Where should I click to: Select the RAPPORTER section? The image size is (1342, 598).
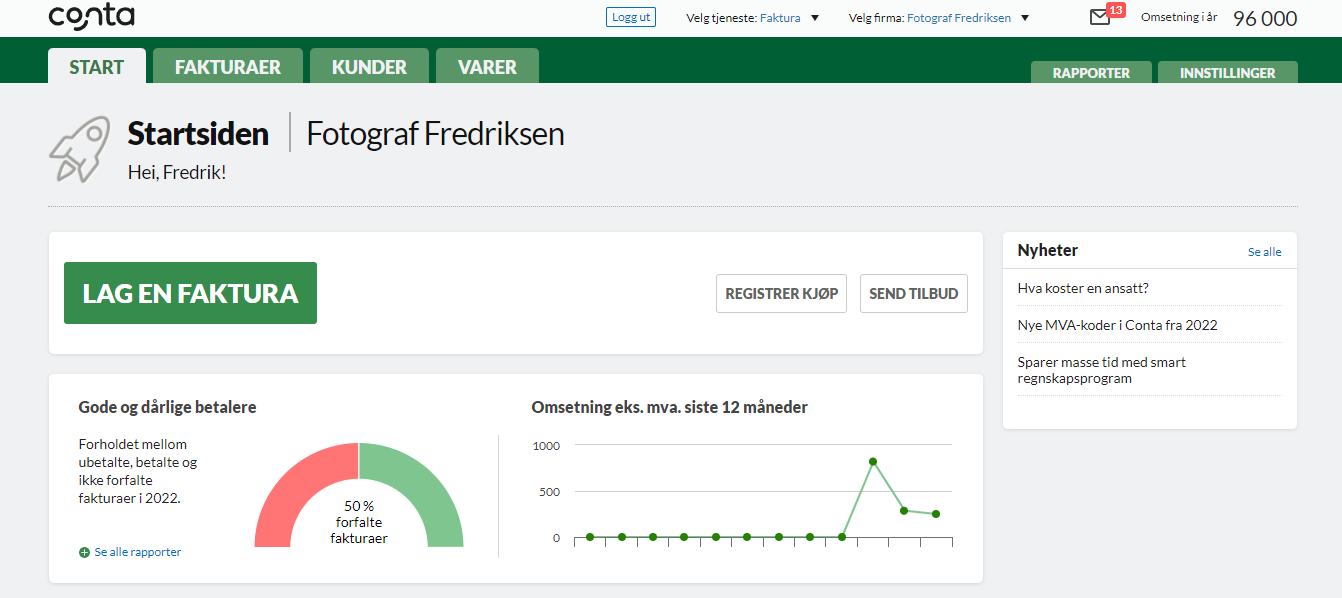point(1091,72)
